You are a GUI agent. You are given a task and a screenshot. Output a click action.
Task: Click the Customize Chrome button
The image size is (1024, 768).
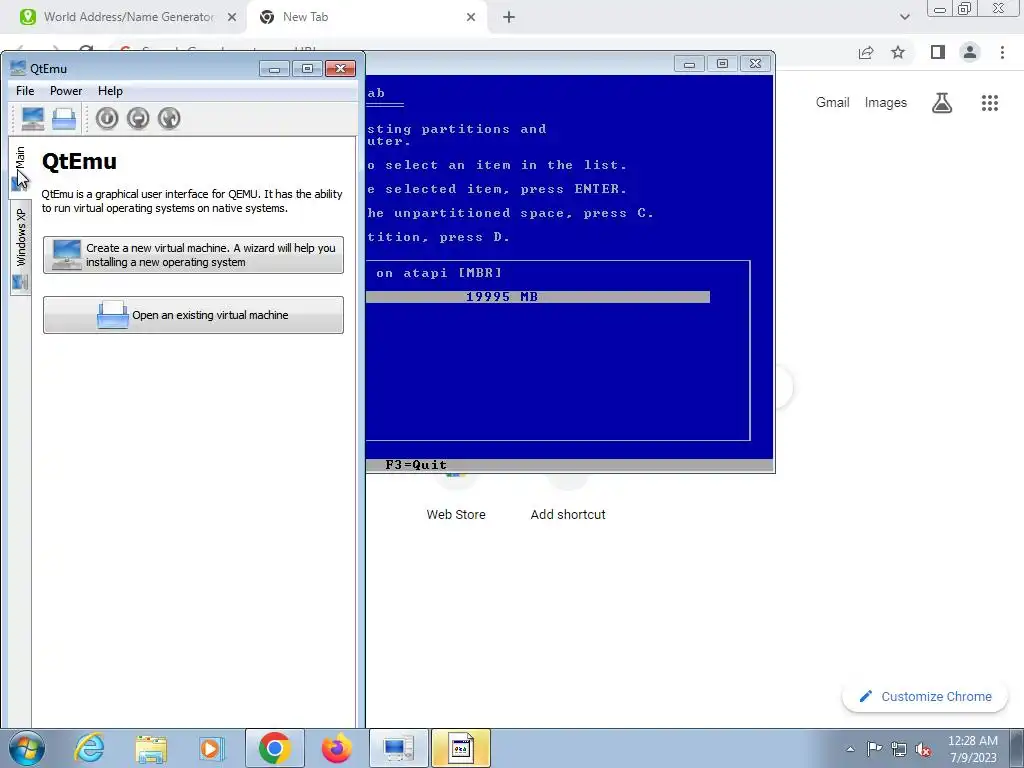pyautogui.click(x=925, y=697)
